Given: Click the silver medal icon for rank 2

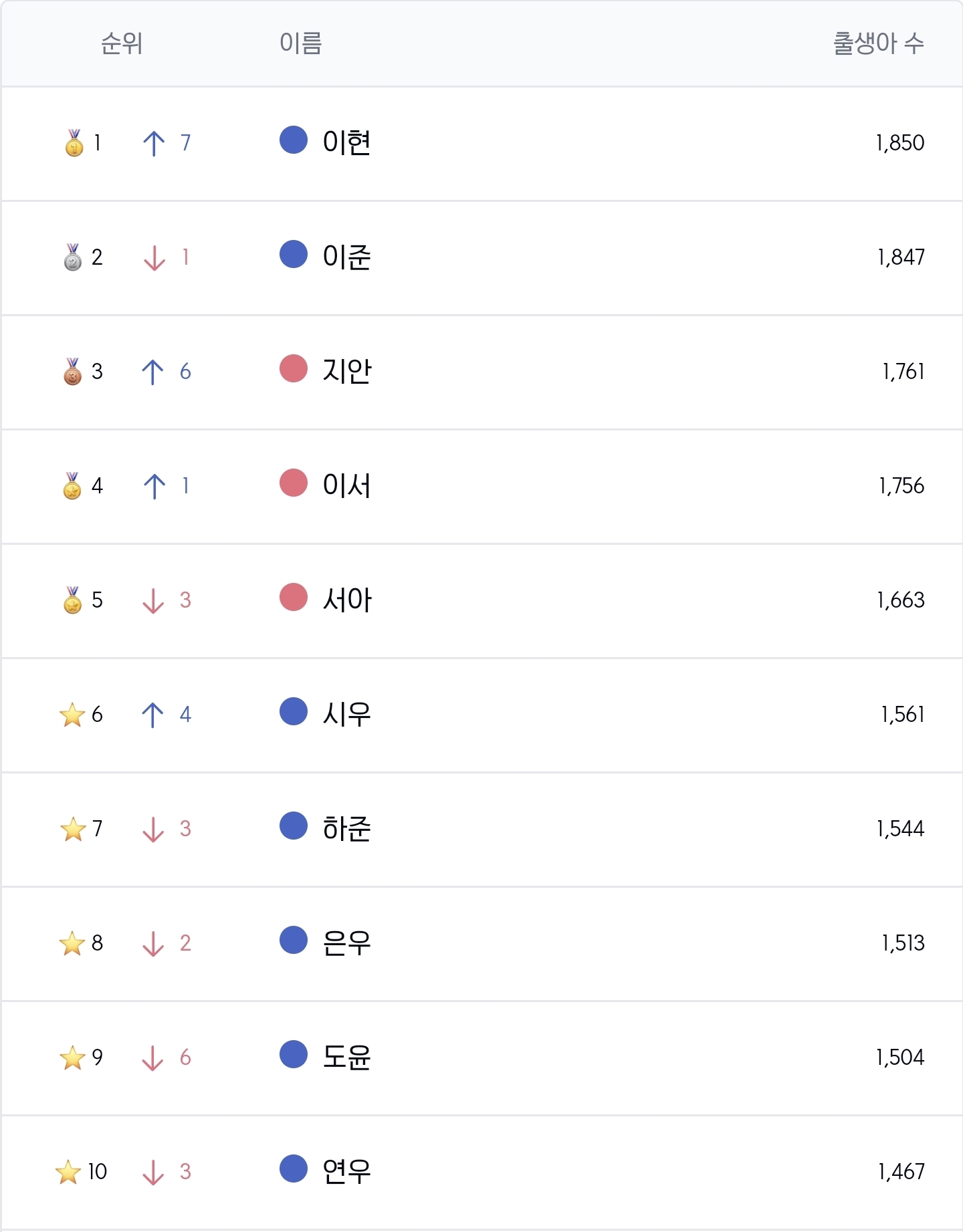Looking at the screenshot, I should pyautogui.click(x=73, y=257).
